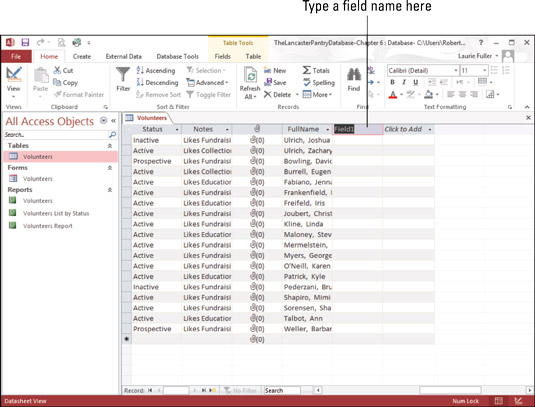This screenshot has height=407, width=535.
Task: Click Laurie Fuller account name
Action: click(475, 56)
